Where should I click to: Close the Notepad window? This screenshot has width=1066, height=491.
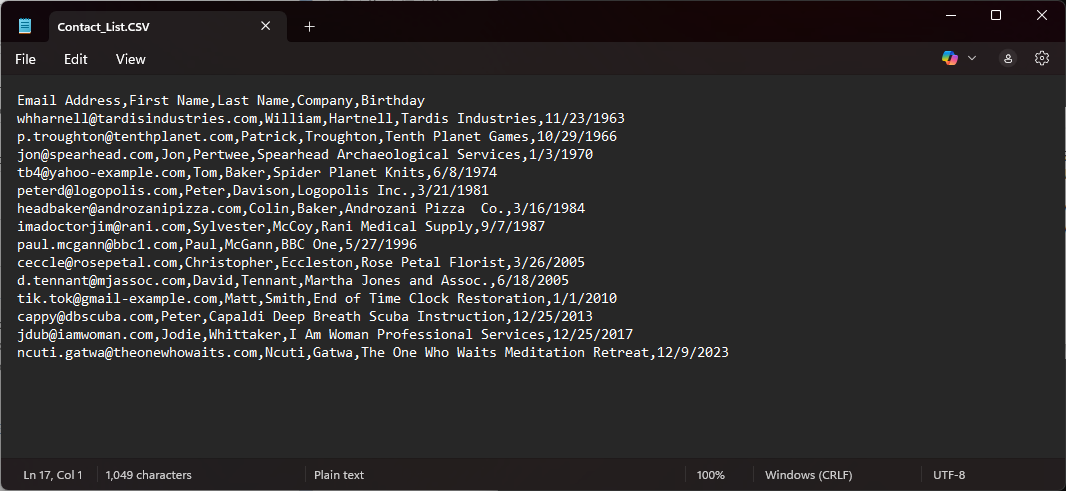pyautogui.click(x=1042, y=15)
